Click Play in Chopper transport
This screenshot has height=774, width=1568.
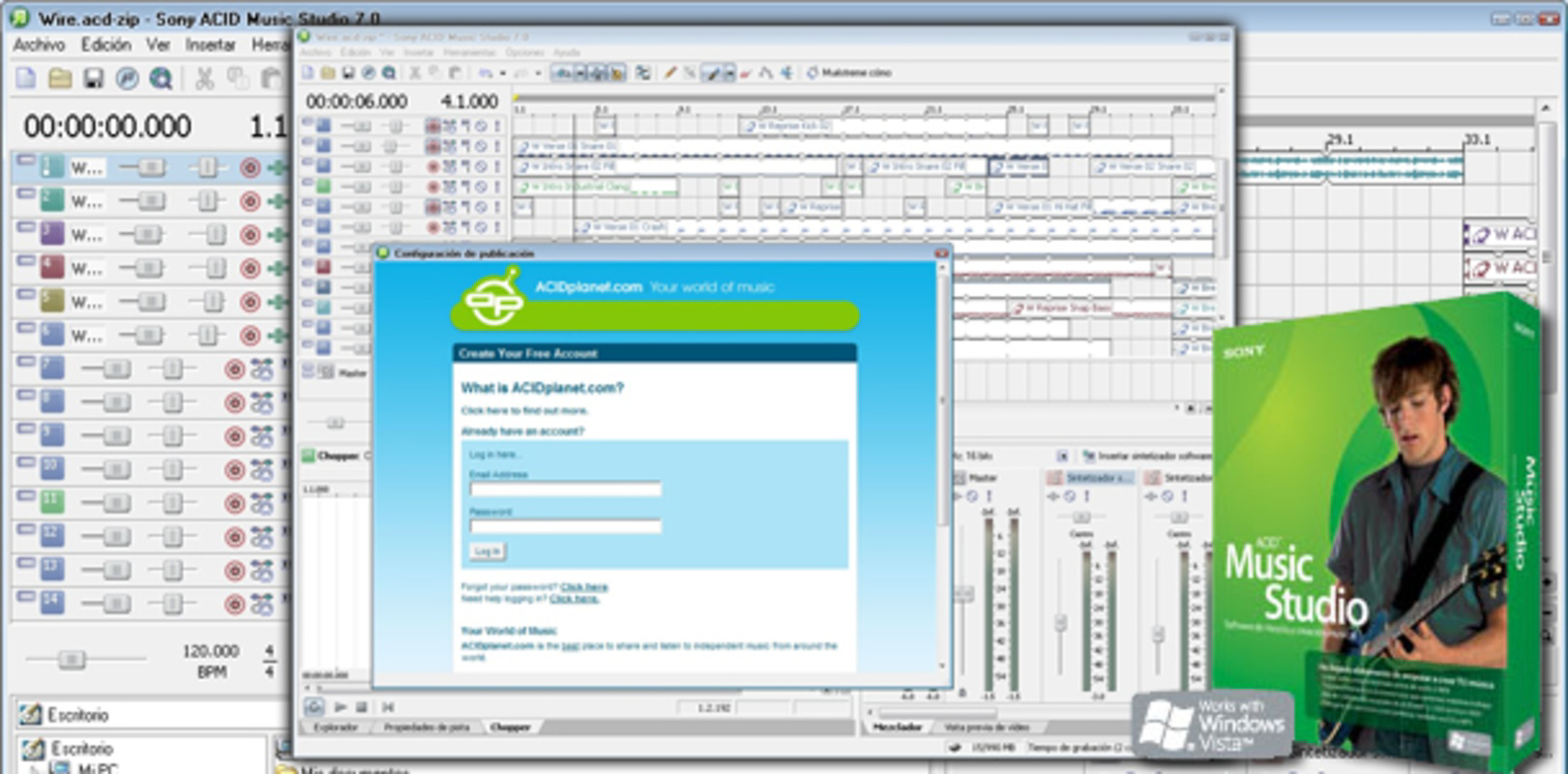[340, 707]
